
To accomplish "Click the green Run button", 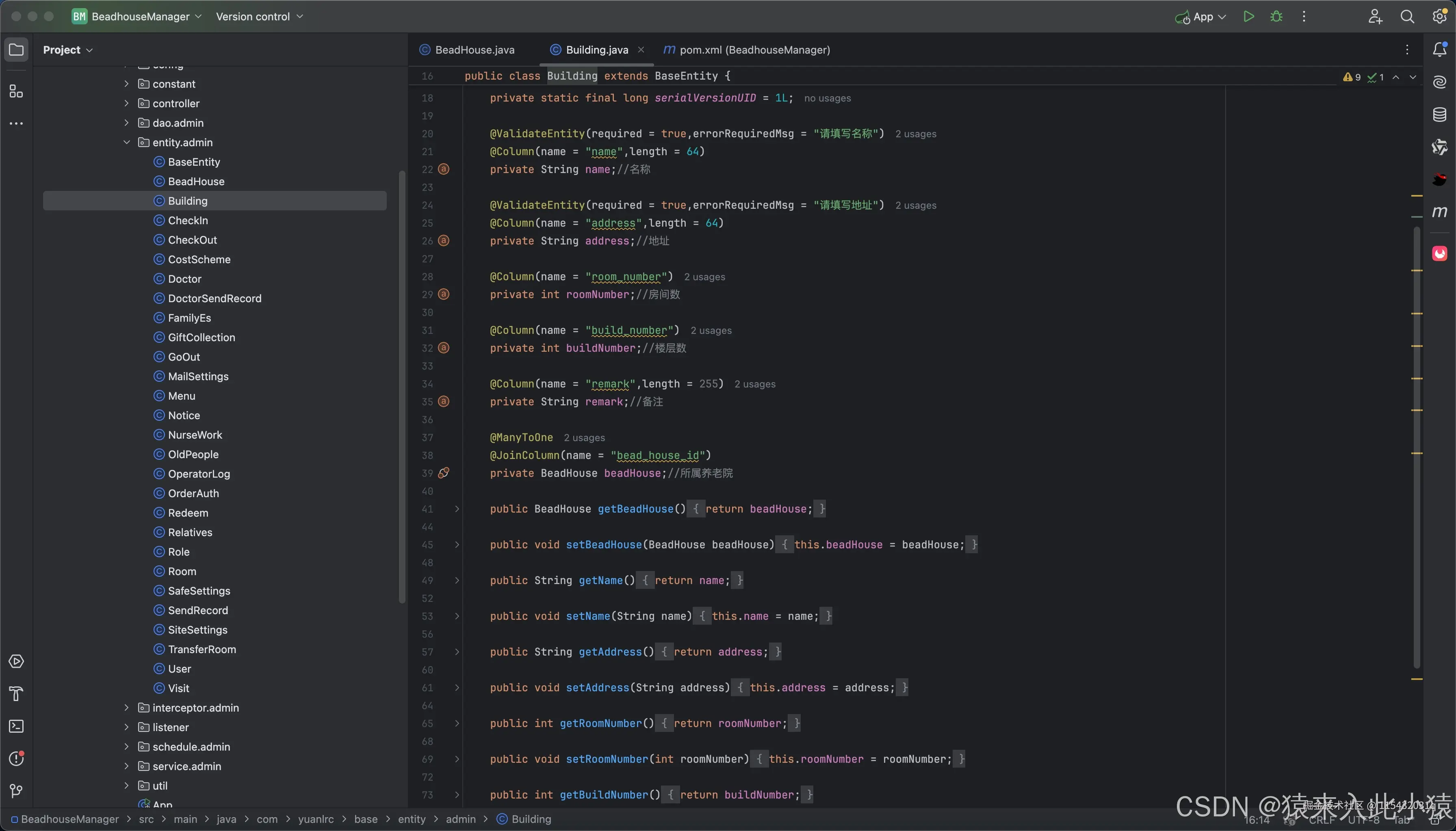I will (x=1248, y=17).
